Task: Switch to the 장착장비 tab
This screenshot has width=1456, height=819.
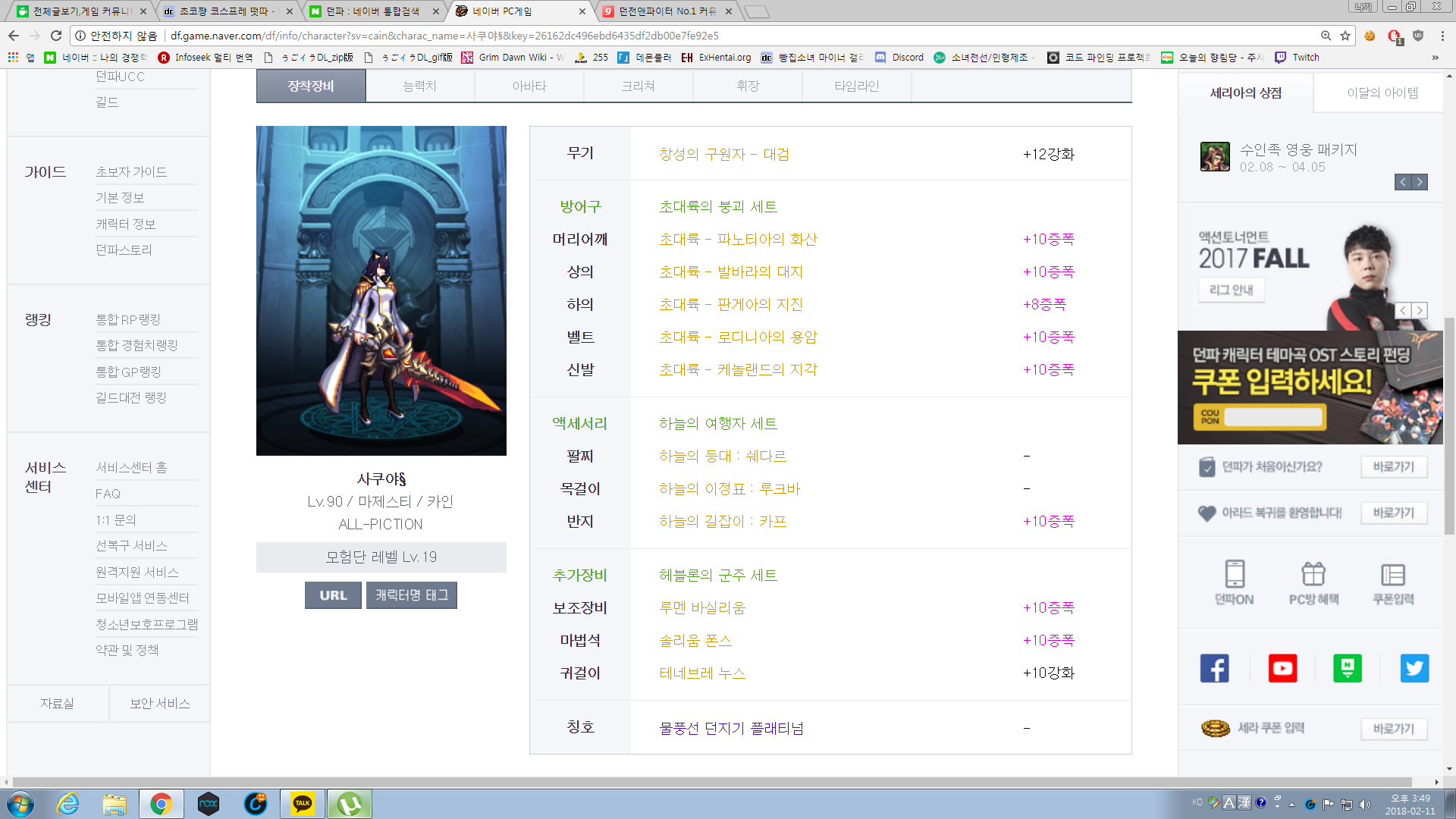Action: (x=311, y=86)
